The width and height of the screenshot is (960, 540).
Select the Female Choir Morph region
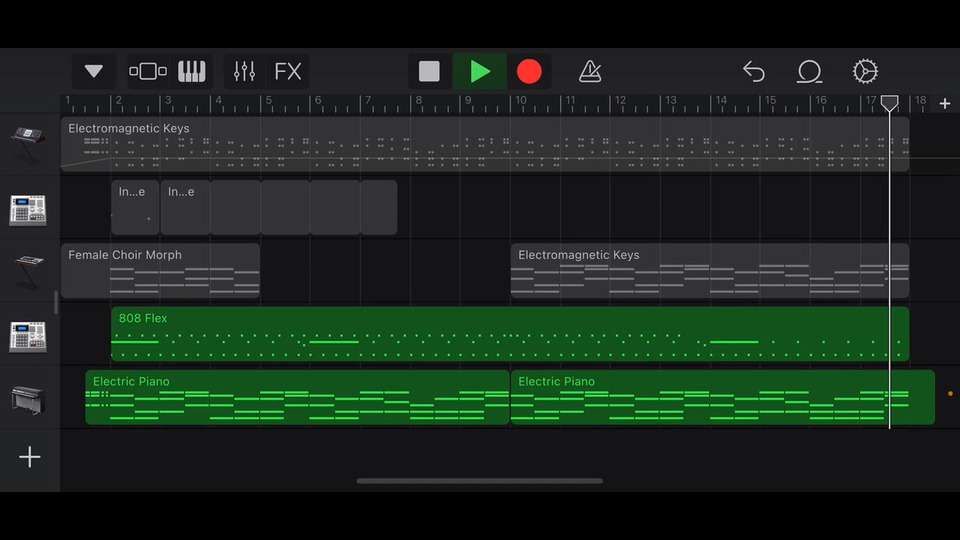(x=160, y=271)
